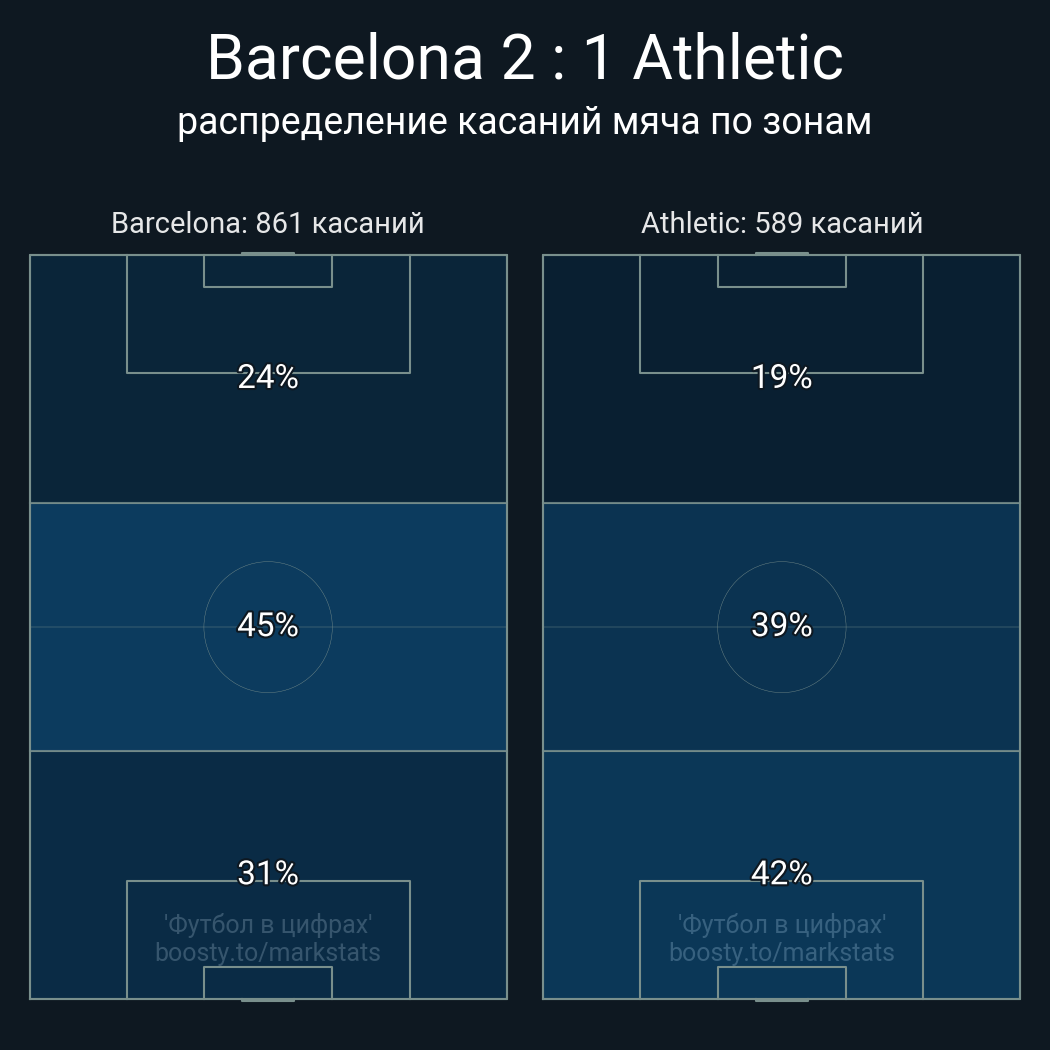Click the top six-yard box on Barcelona pitch
Viewport: 1050px width, 1050px height.
268,271
